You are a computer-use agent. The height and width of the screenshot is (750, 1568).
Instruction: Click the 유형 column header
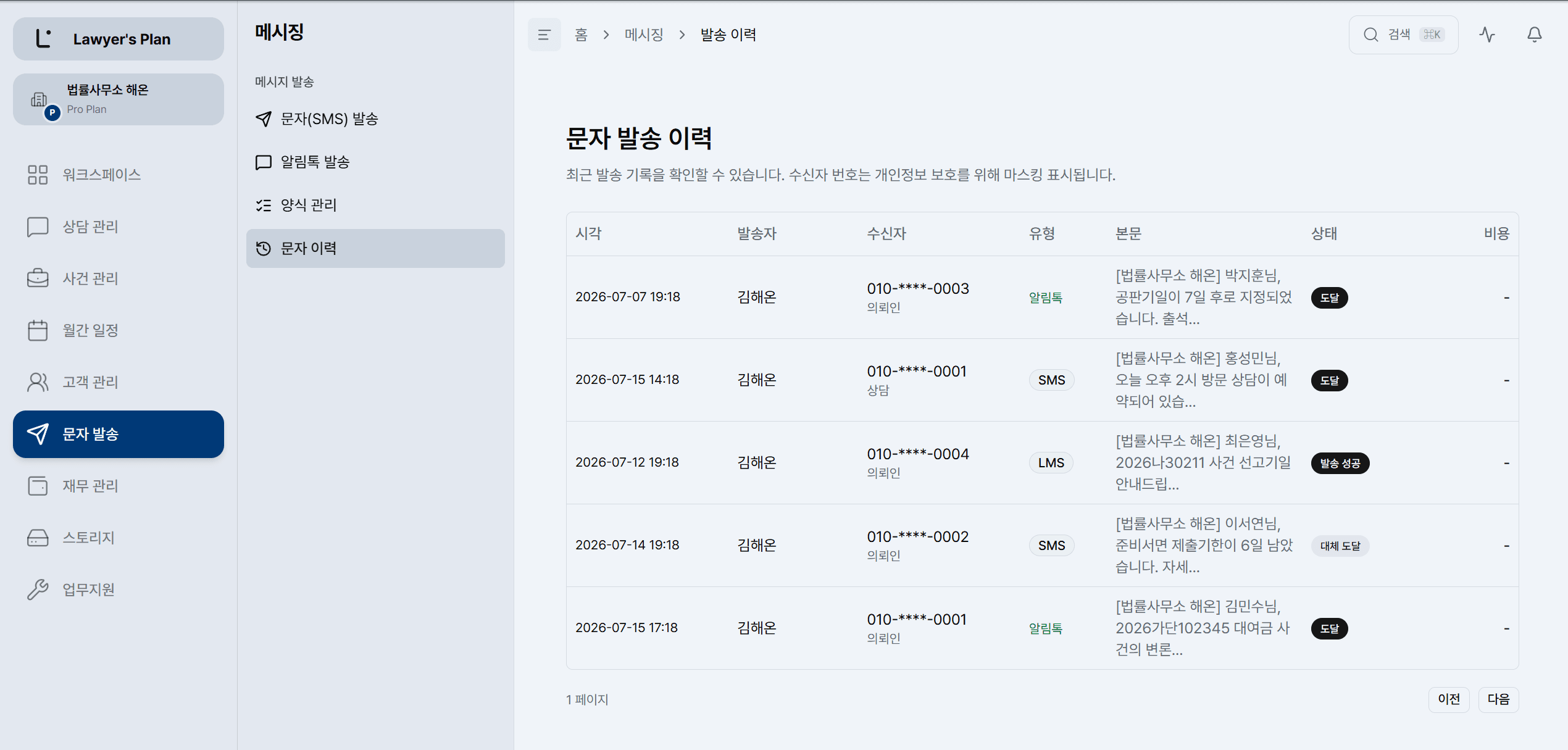point(1042,234)
